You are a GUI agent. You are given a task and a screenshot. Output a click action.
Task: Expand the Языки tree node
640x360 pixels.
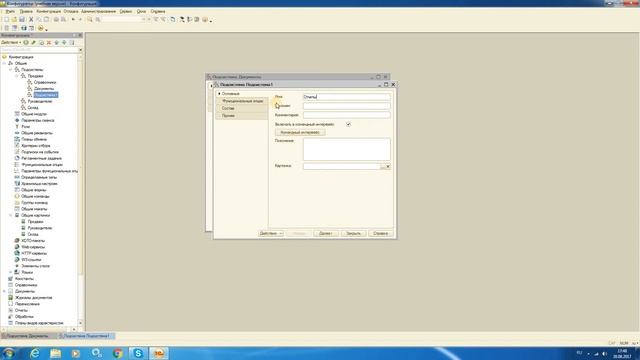11,272
